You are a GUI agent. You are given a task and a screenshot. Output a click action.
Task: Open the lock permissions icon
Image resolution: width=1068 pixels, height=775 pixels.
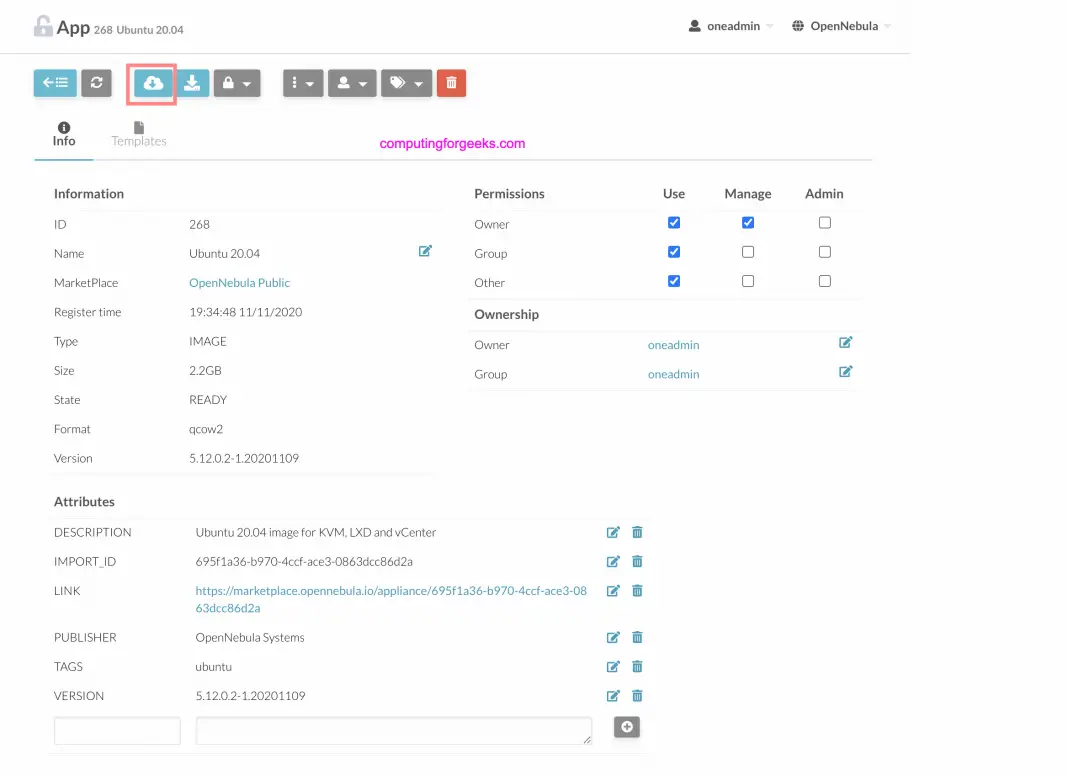tap(237, 83)
